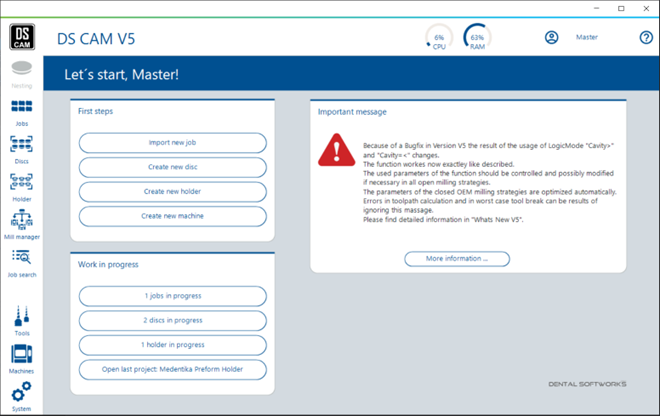Go to Machines in sidebar
This screenshot has width=660, height=416.
[x=21, y=355]
